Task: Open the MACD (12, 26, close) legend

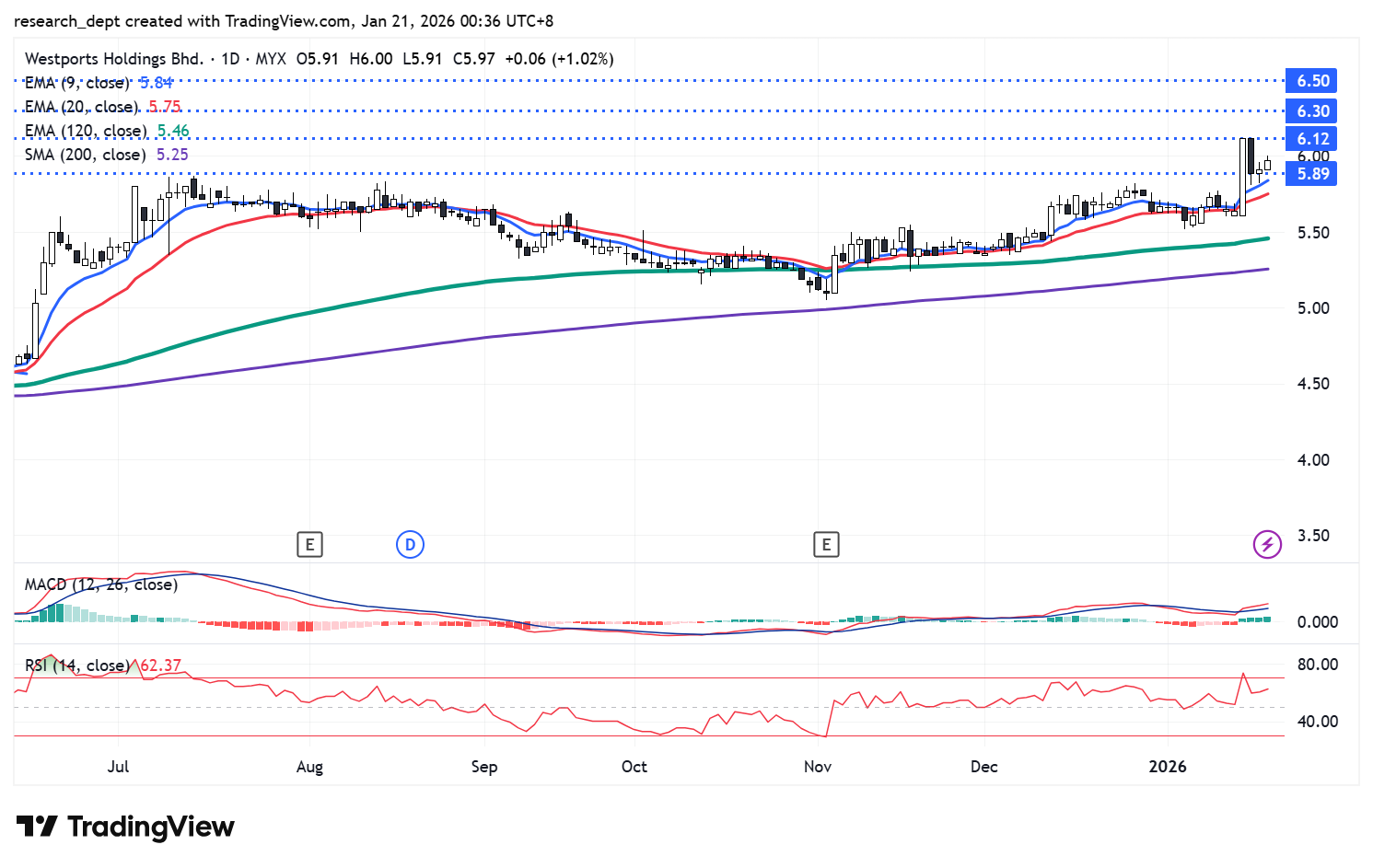Action: (101, 584)
